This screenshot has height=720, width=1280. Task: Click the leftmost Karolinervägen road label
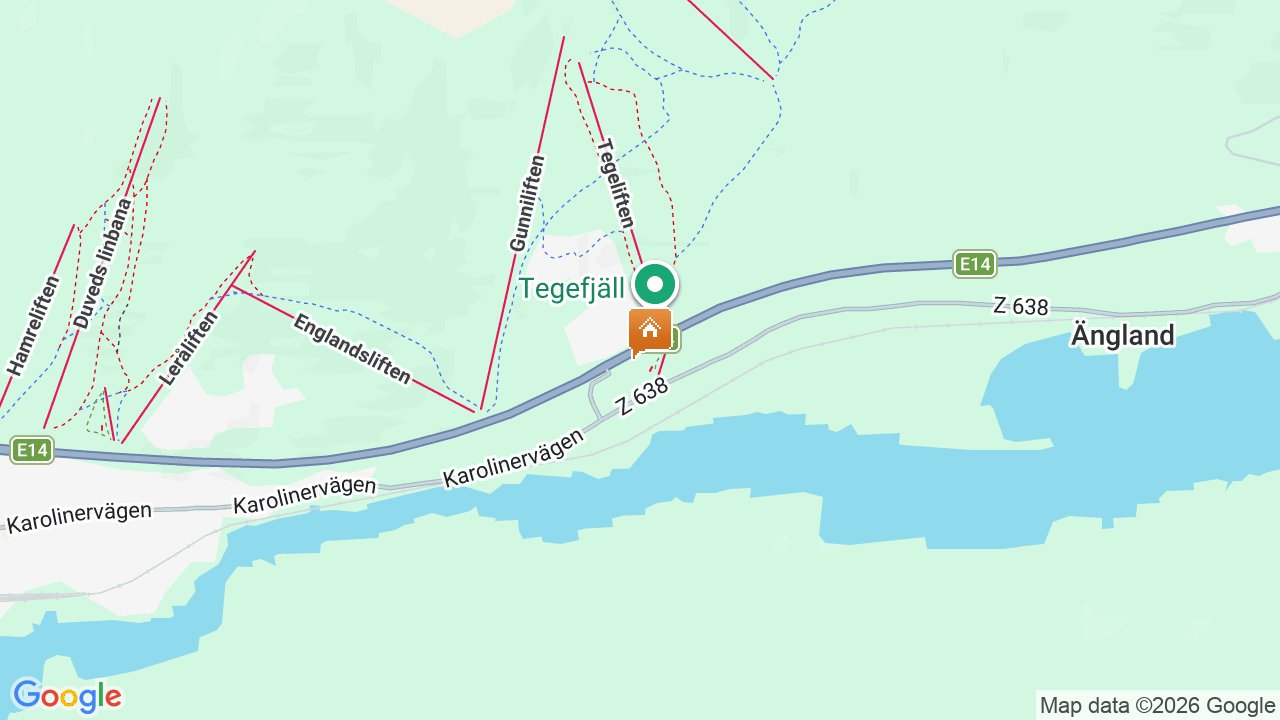(x=79, y=517)
